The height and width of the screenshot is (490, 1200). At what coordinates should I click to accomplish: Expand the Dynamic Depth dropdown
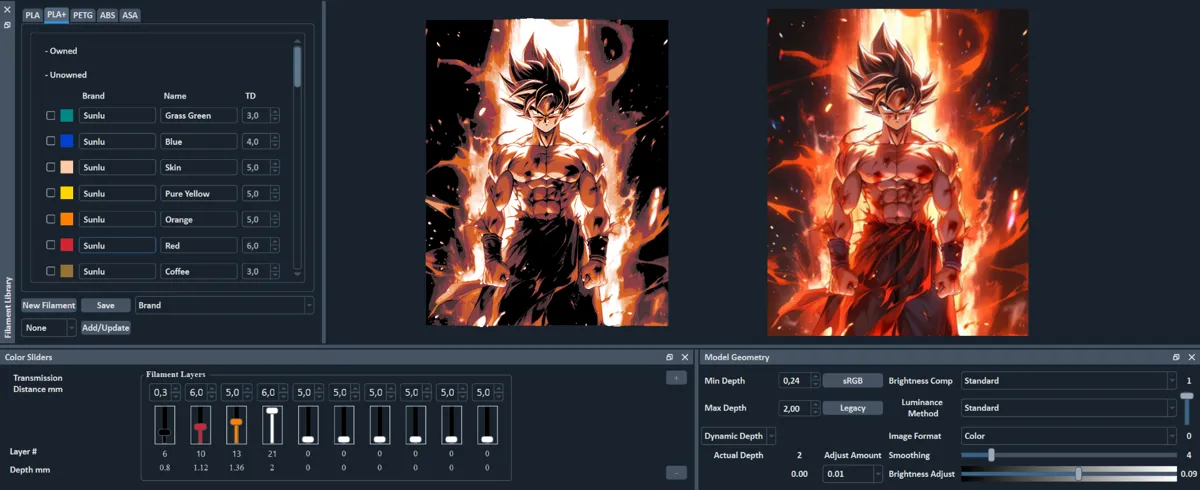point(739,436)
